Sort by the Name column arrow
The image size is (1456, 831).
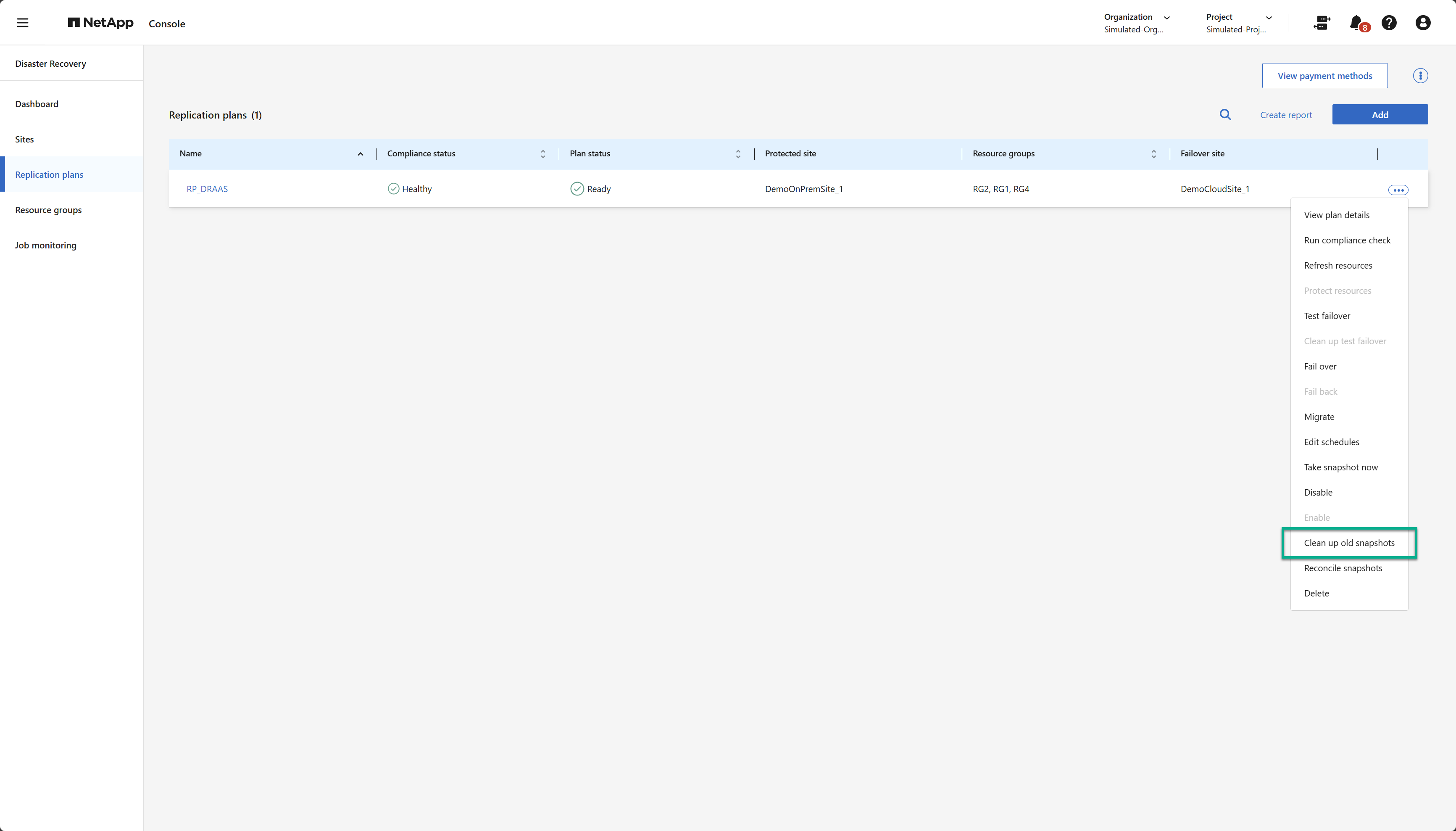click(x=361, y=154)
